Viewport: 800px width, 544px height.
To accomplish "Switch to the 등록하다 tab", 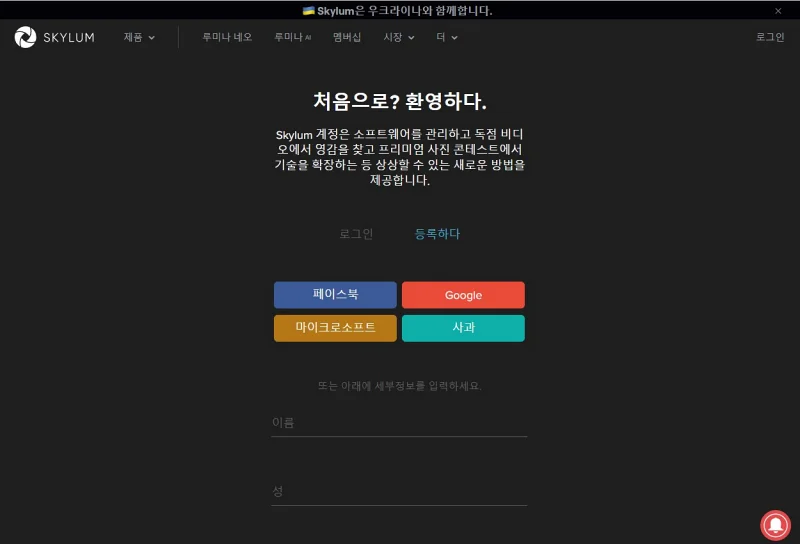I will point(437,234).
